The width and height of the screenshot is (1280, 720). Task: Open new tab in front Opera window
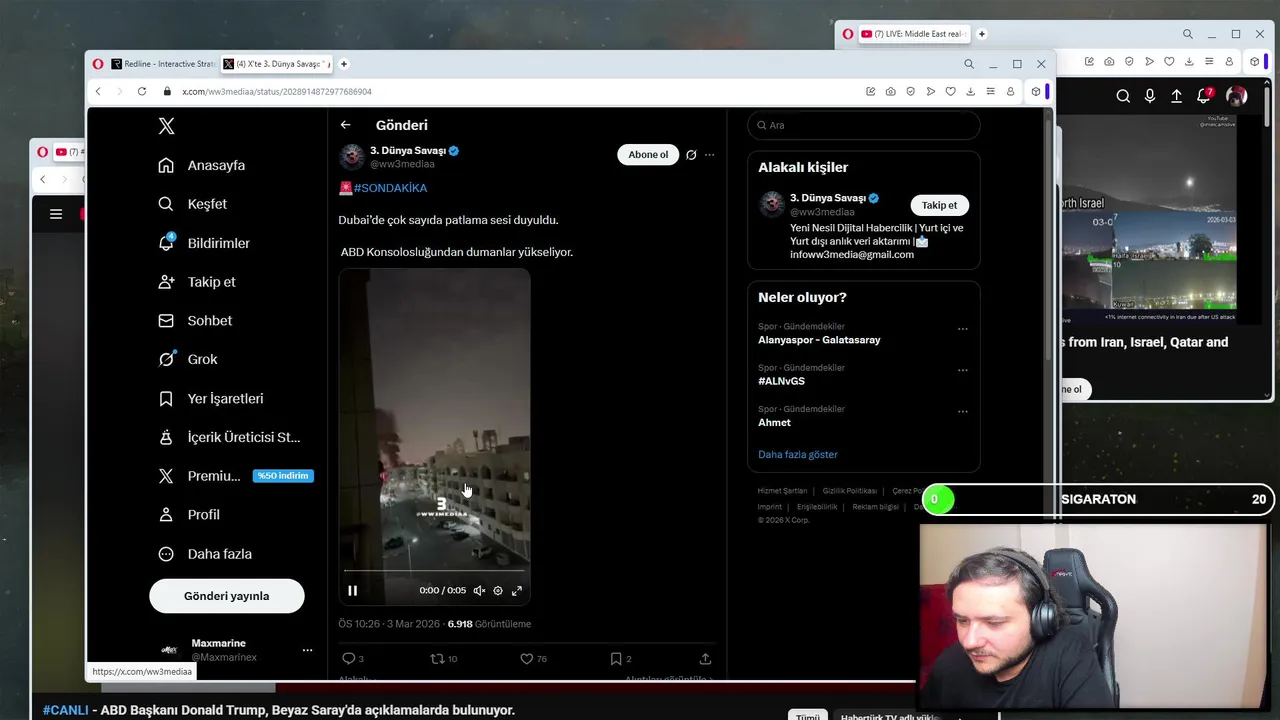coord(343,64)
